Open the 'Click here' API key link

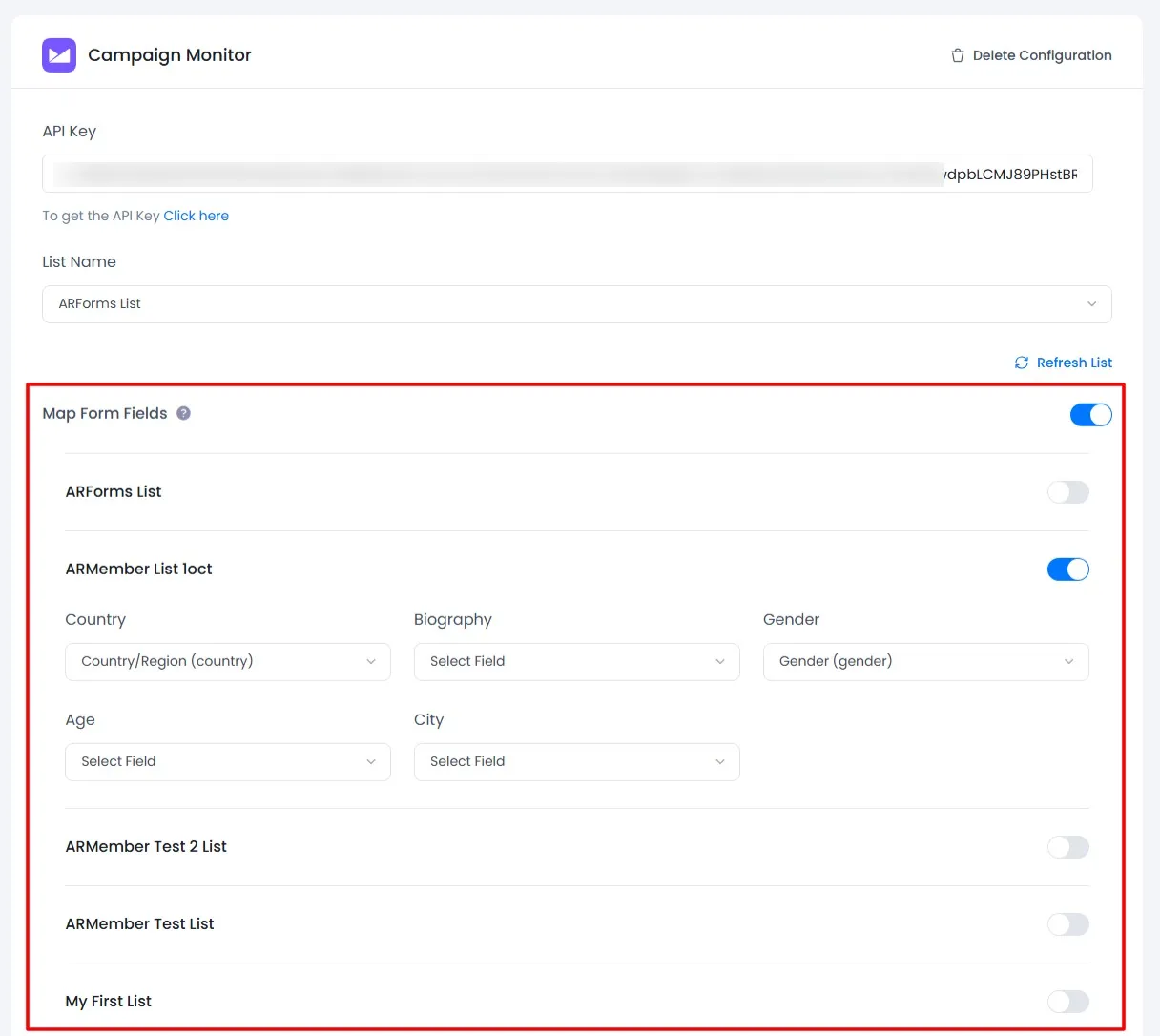tap(196, 216)
